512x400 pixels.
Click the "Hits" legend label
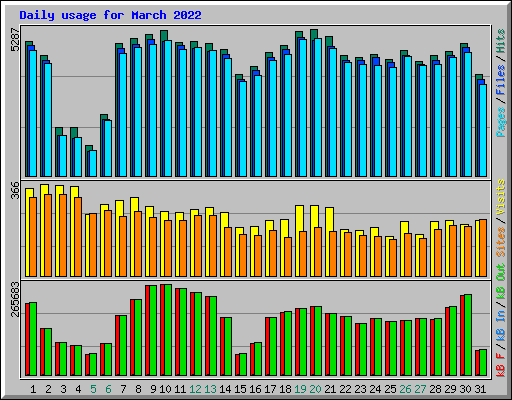(500, 41)
